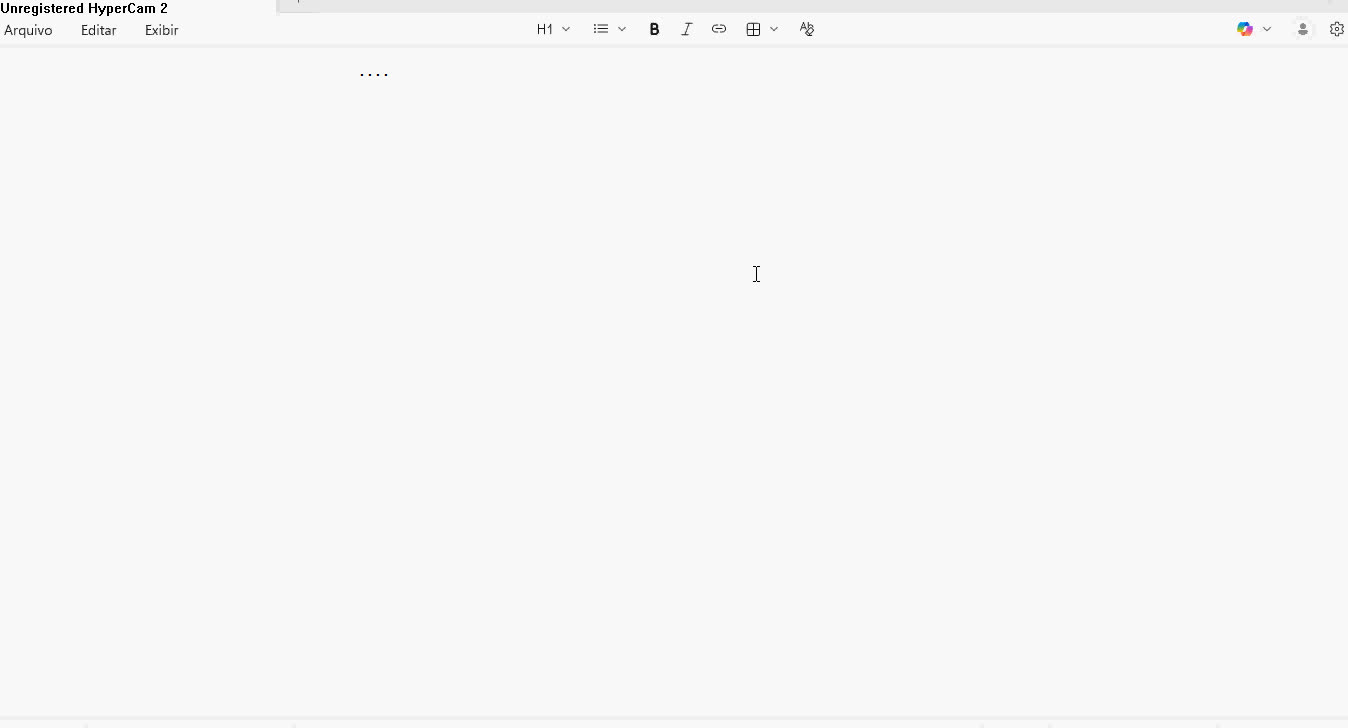Toggle bold formatting
The width and height of the screenshot is (1348, 728).
[654, 29]
